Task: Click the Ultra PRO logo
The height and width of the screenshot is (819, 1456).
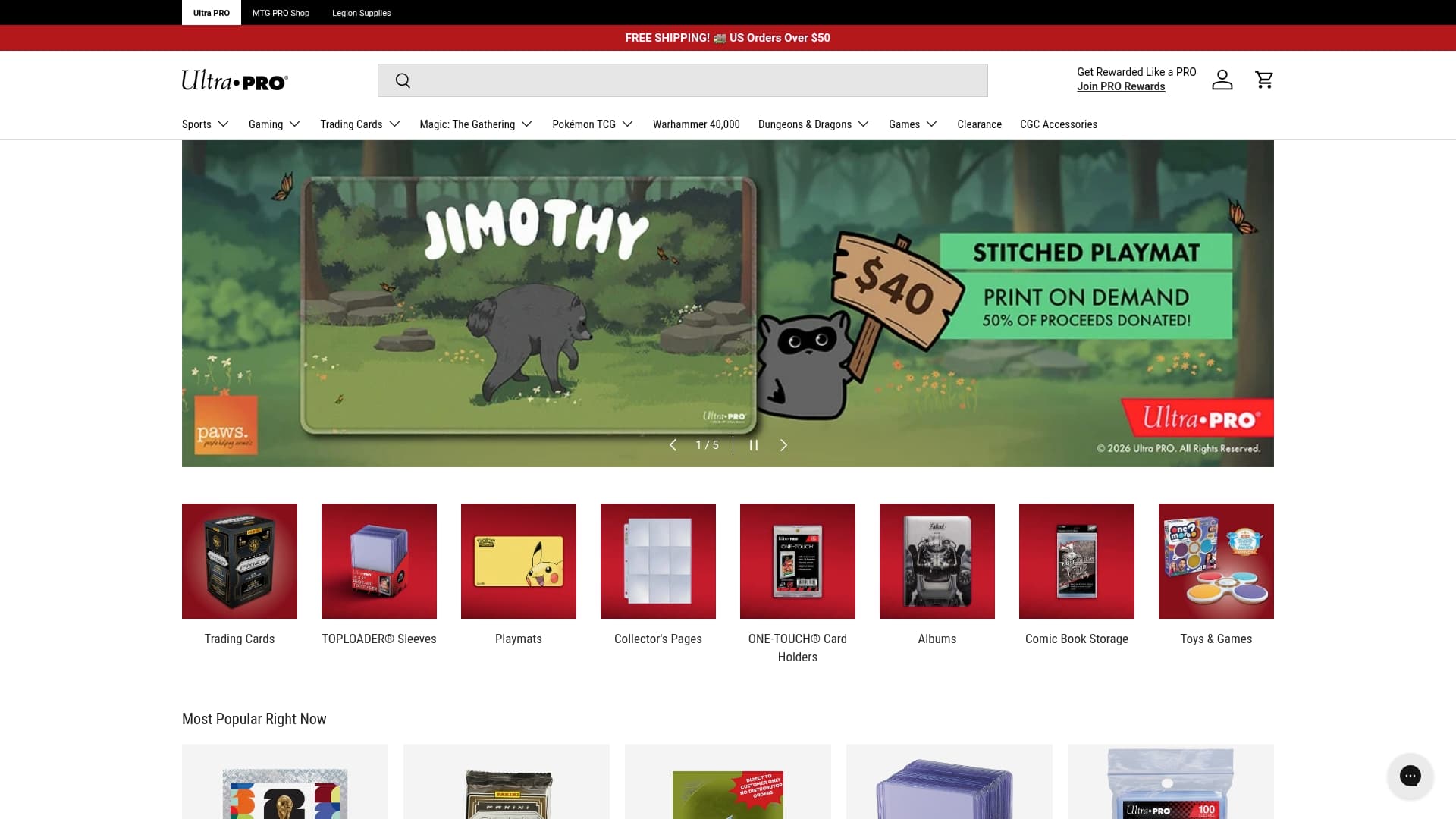Action: (235, 80)
